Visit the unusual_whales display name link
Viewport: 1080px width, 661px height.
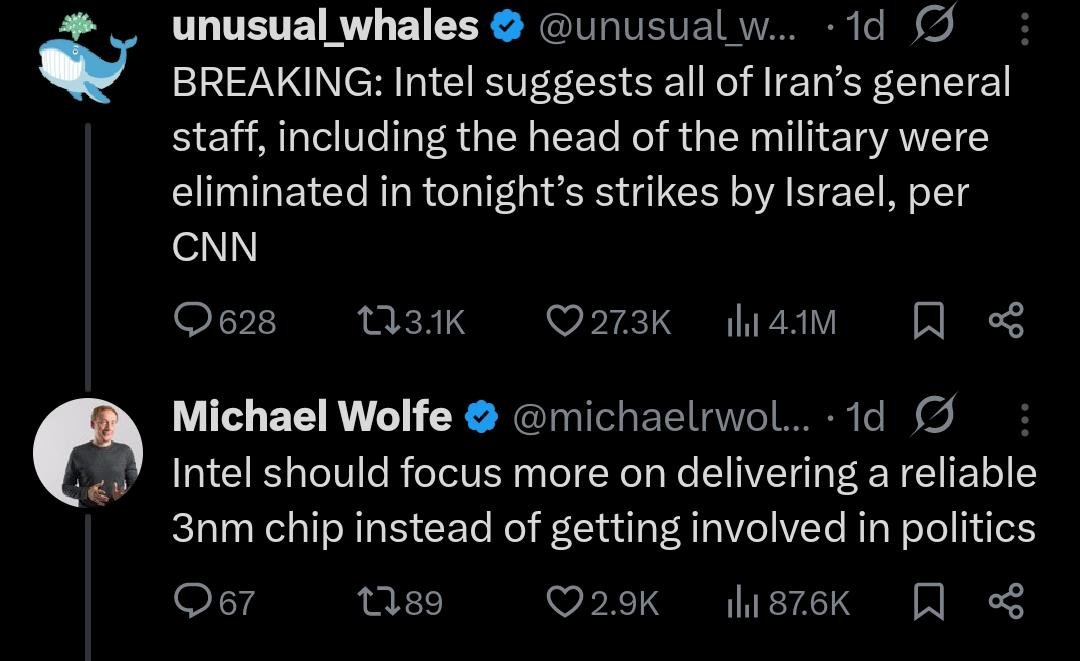point(326,27)
